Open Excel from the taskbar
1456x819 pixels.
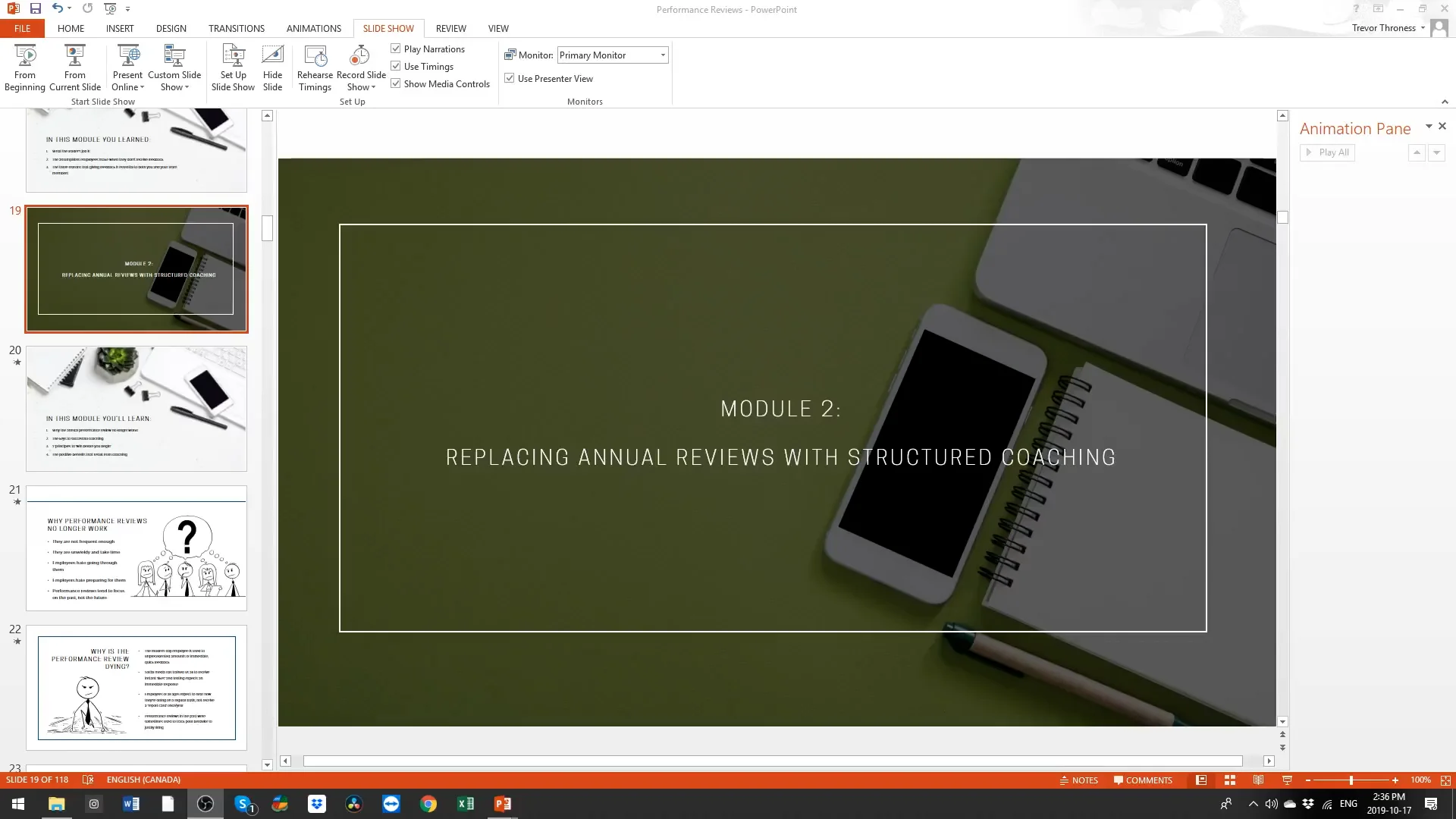point(466,804)
